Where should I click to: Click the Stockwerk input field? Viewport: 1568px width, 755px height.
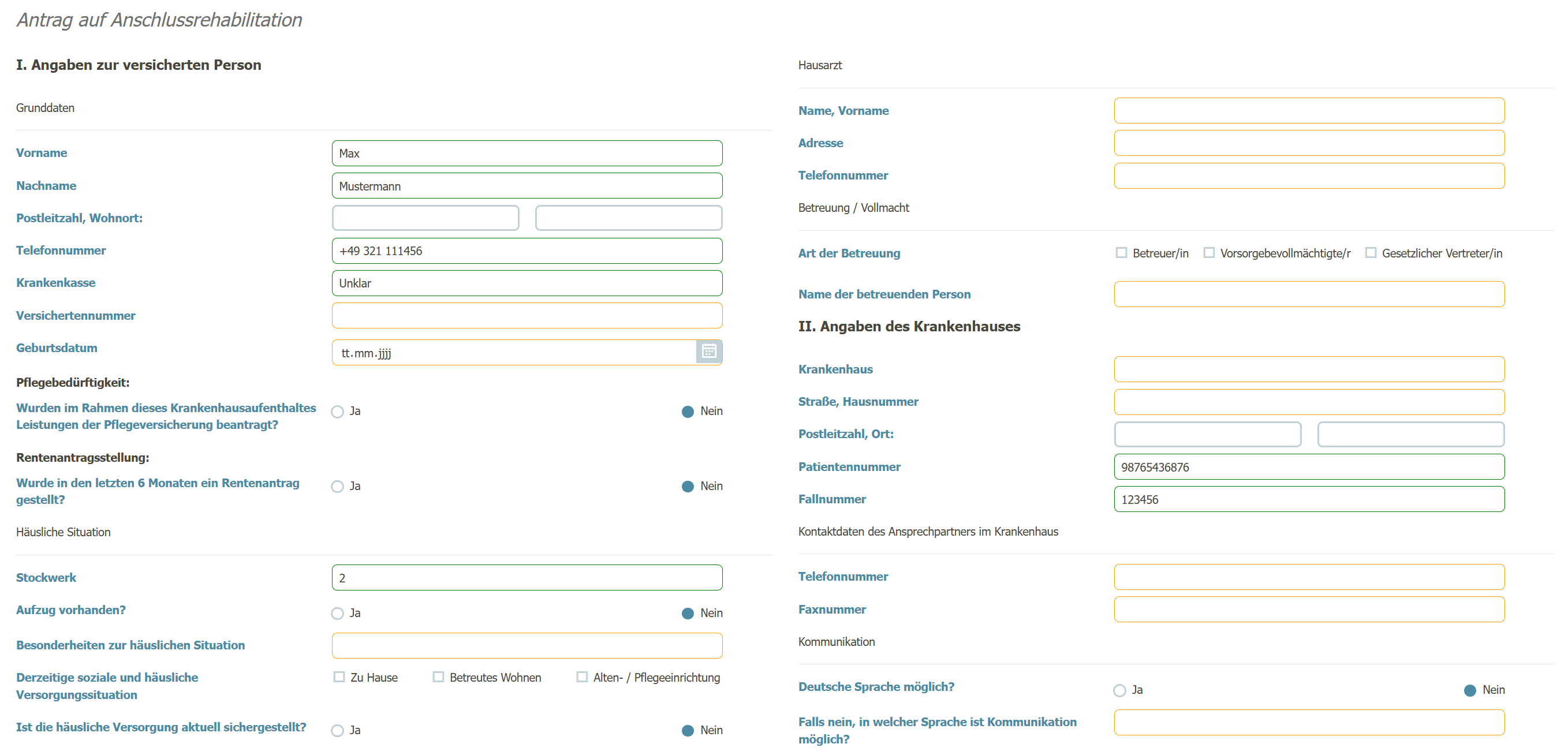527,577
